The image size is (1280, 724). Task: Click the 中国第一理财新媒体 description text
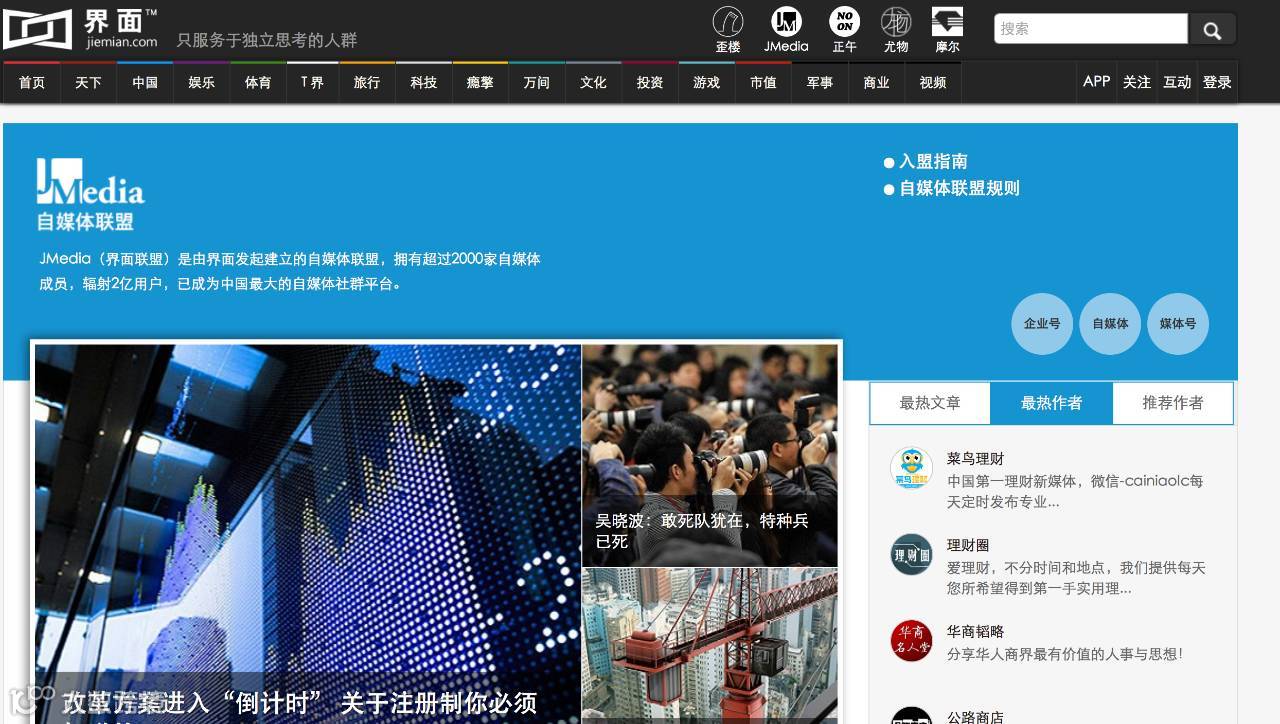coord(1075,491)
